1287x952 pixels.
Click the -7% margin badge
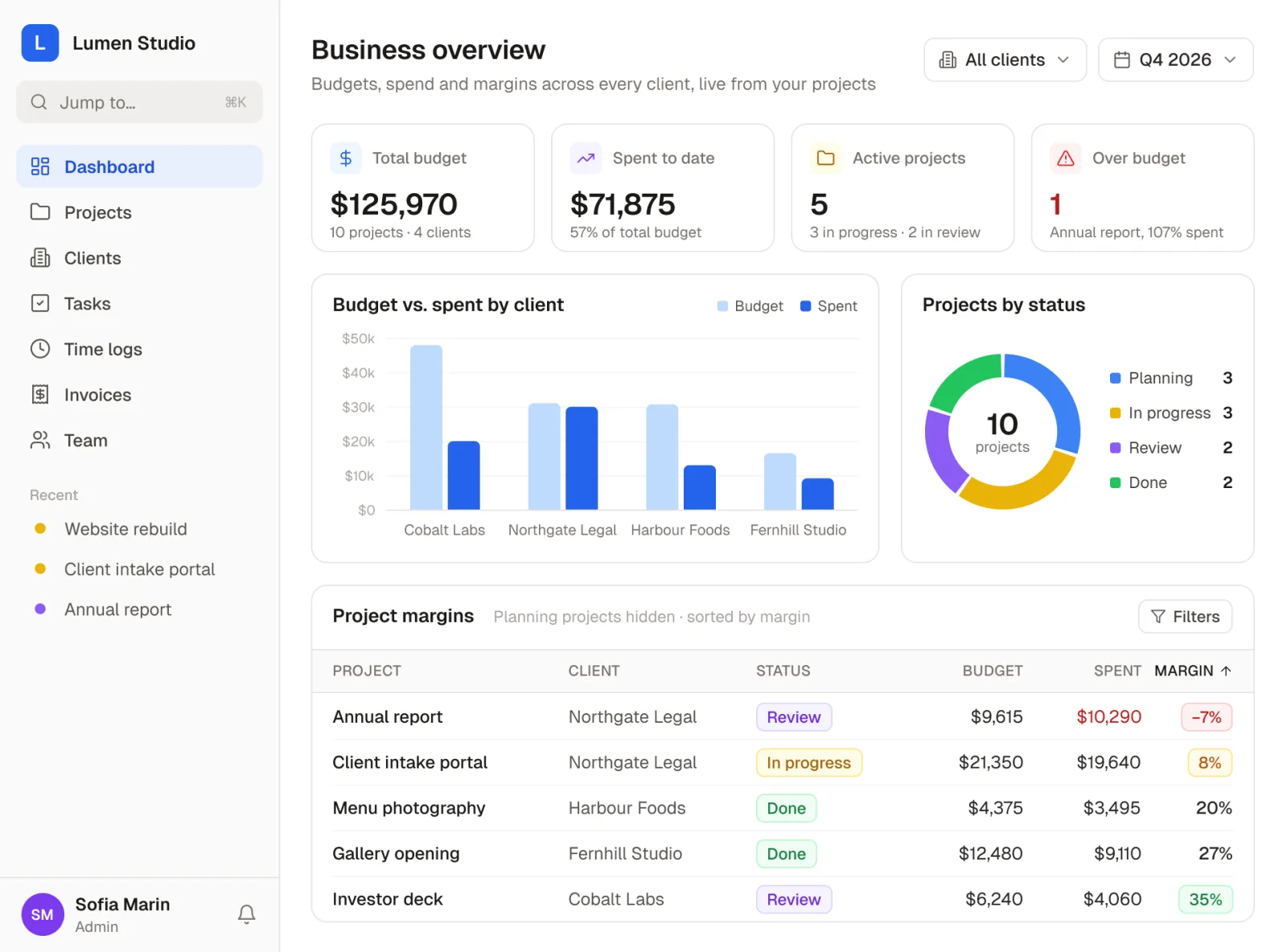tap(1207, 717)
